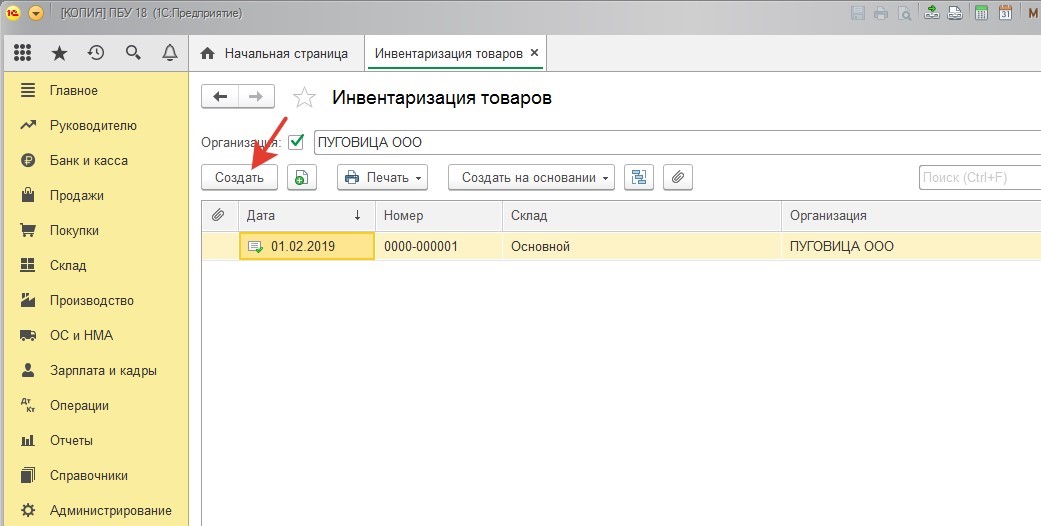Toggle the Организация filter checkbox

click(296, 142)
